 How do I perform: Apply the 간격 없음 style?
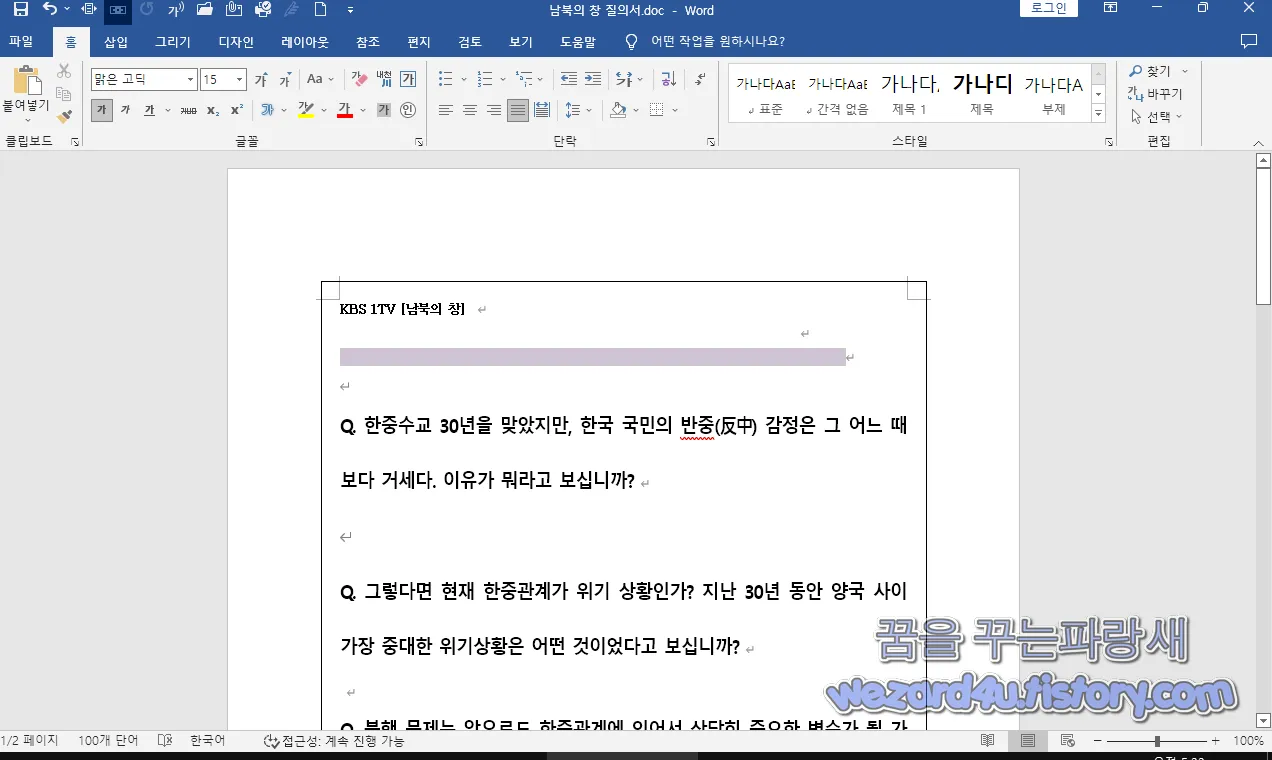coord(838,92)
